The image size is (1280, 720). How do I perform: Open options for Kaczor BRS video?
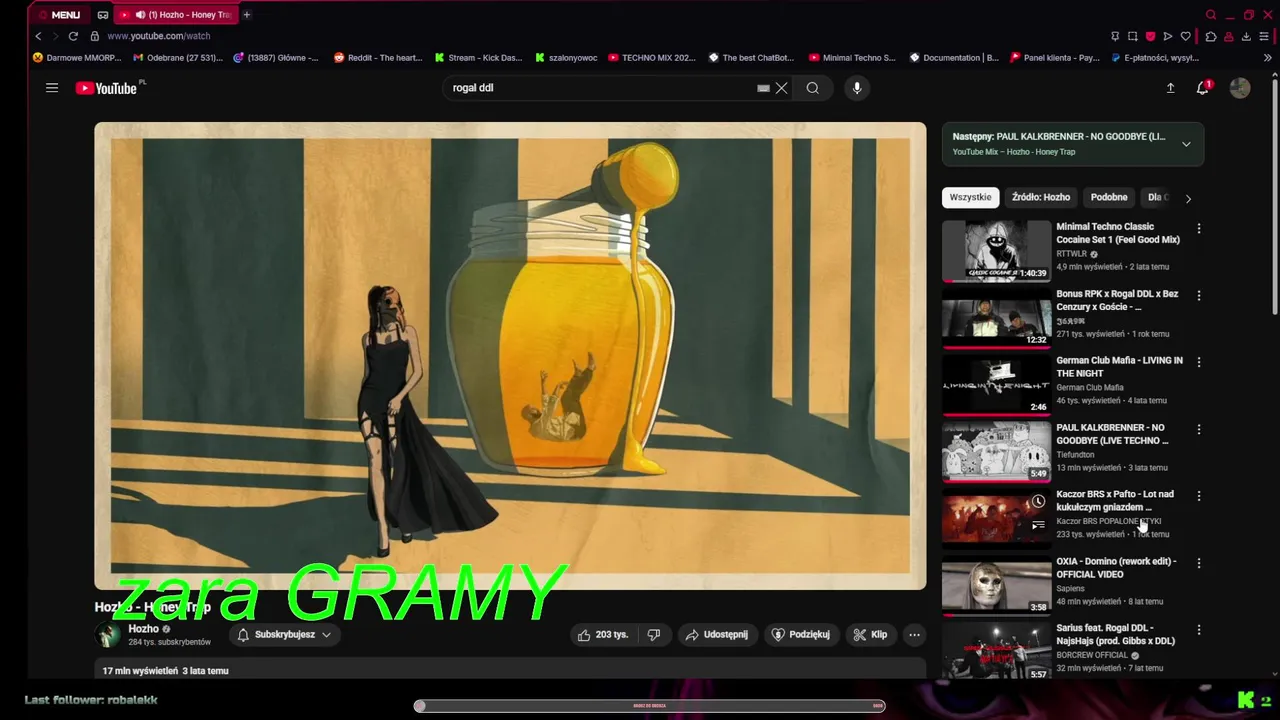[1198, 496]
